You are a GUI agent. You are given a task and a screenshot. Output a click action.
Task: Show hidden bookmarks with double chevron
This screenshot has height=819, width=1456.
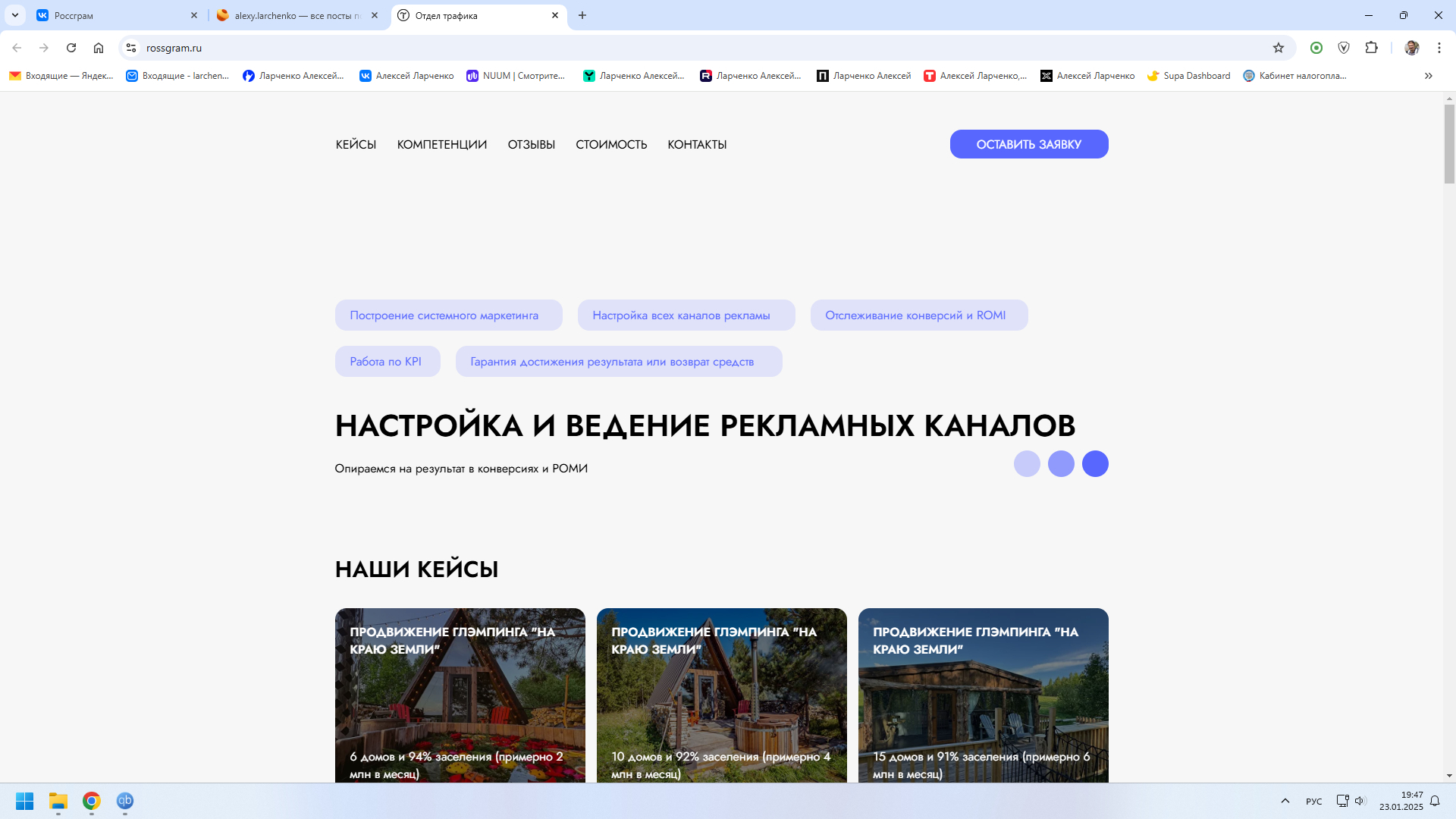[x=1428, y=76]
